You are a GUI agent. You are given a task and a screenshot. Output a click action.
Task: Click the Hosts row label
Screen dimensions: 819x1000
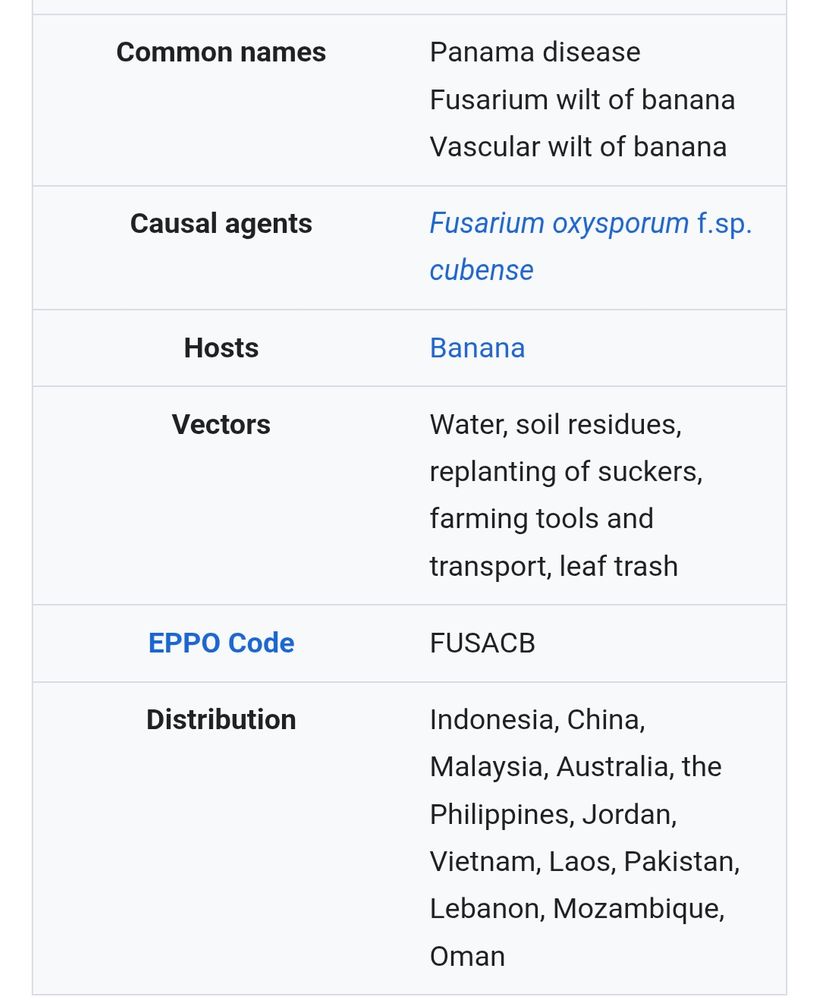(221, 348)
